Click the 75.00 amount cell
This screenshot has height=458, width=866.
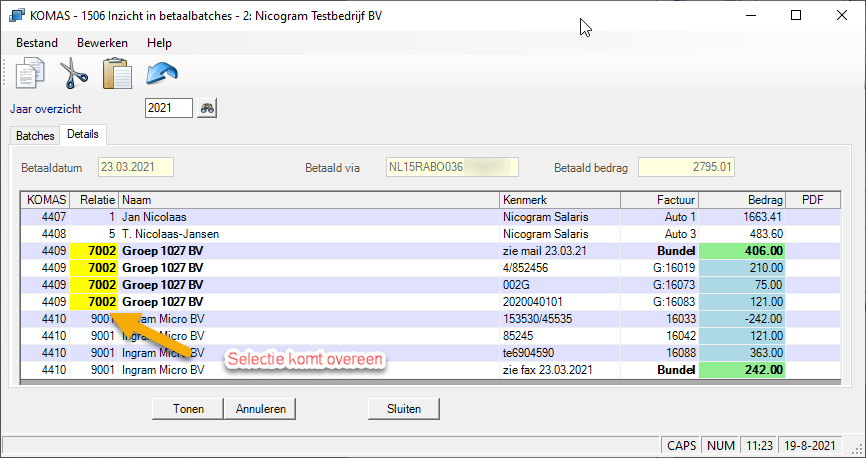(742, 285)
